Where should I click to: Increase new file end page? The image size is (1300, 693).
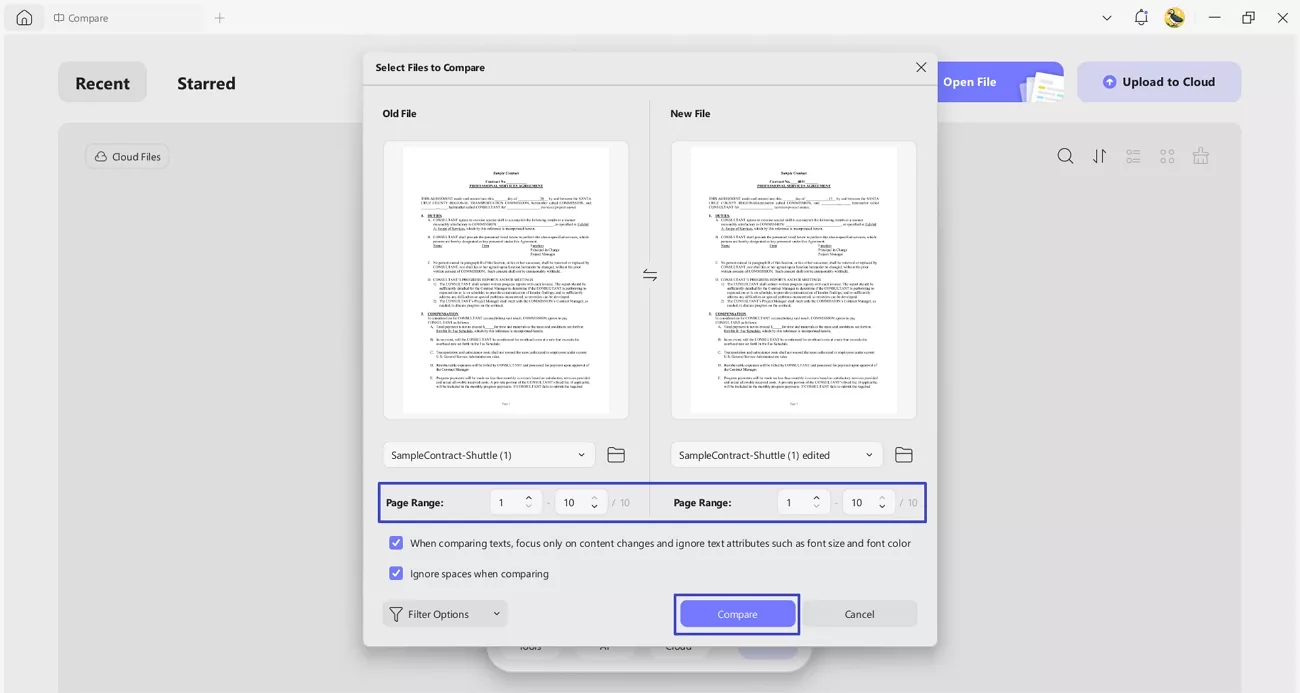coord(882,497)
